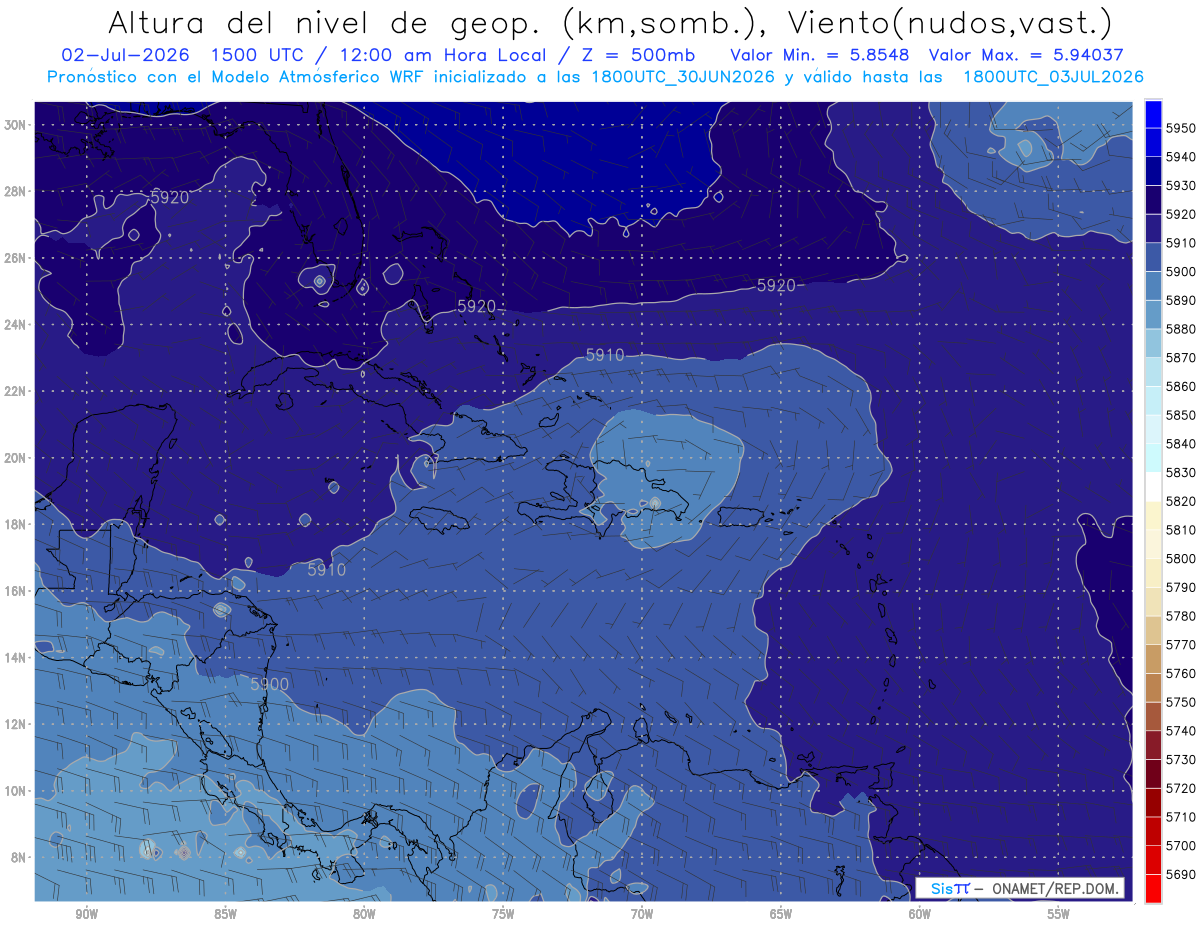Screen dimensions: 1200x927
Task: Click the '5710' legend value
Action: pos(1180,817)
